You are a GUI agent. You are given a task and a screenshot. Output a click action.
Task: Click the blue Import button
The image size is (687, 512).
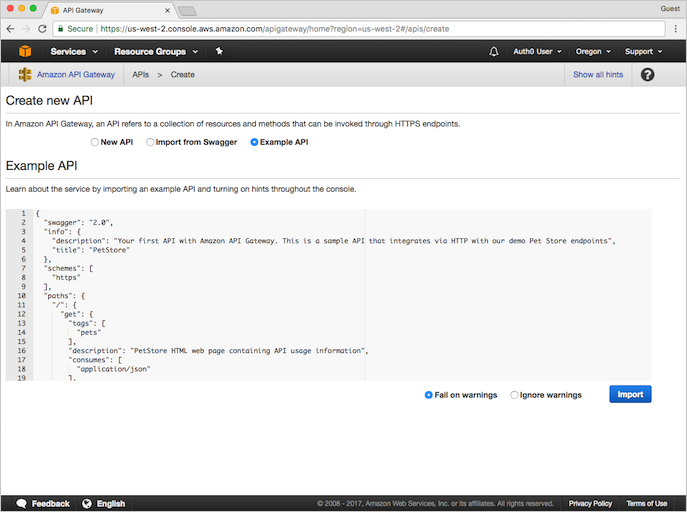[x=630, y=394]
